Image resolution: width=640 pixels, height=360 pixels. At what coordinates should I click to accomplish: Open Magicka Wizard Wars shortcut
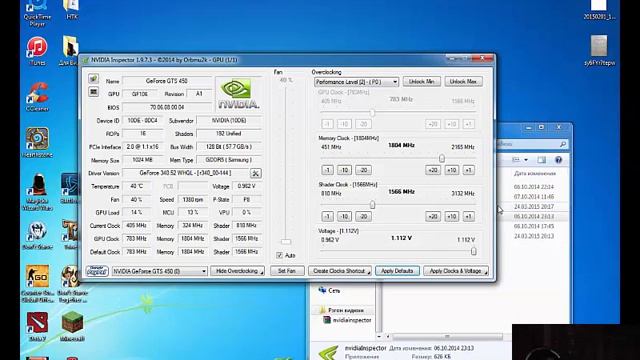(37, 192)
